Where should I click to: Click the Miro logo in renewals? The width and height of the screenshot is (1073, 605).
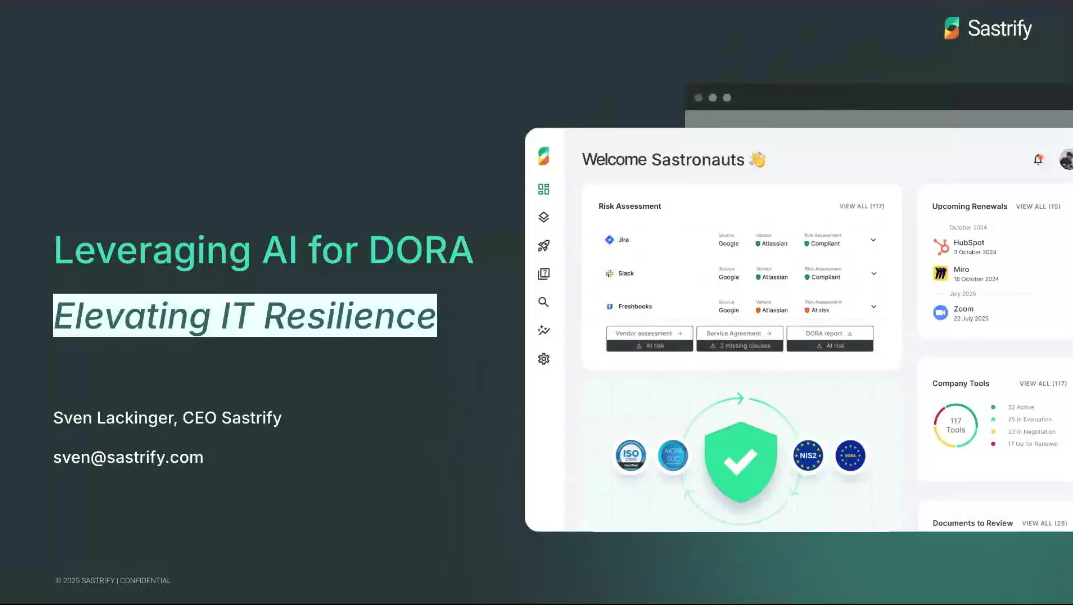click(941, 273)
